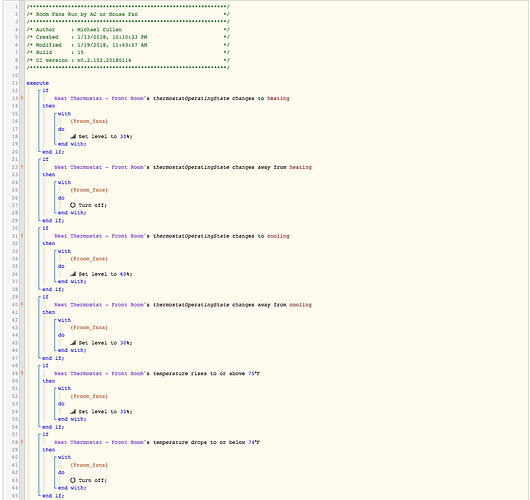This screenshot has height=500, width=530.
Task: Click lightning trigger icon on line 13
Action: [22, 98]
